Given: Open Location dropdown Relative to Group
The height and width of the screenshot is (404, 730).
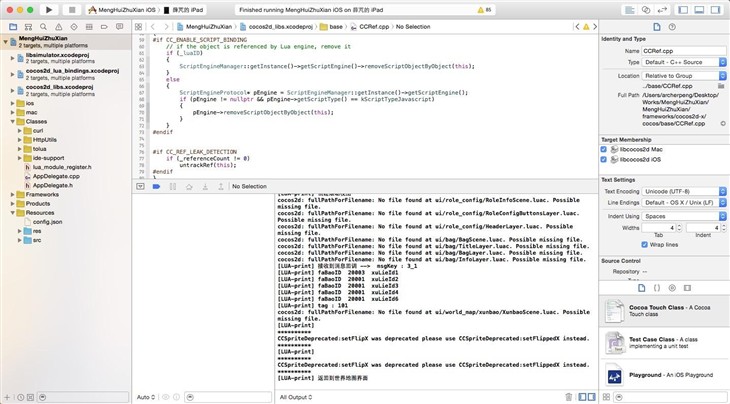Looking at the screenshot, I should pos(684,75).
